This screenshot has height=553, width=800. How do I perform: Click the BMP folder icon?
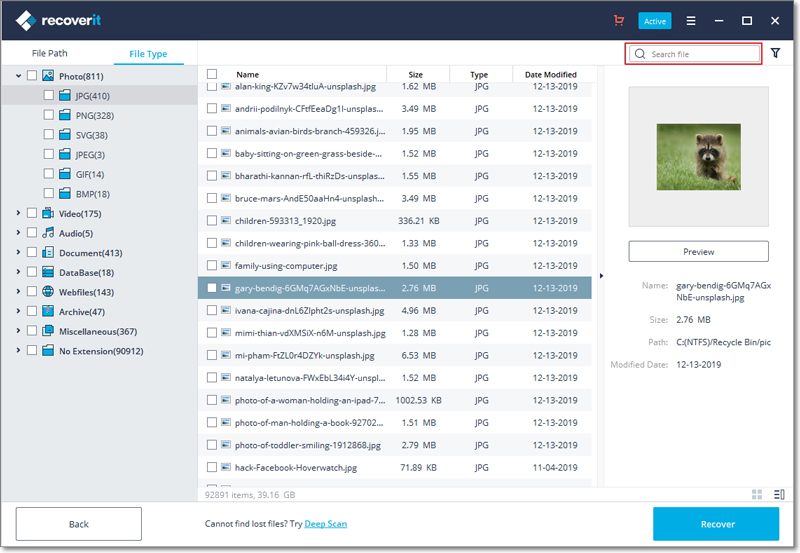tap(65, 193)
